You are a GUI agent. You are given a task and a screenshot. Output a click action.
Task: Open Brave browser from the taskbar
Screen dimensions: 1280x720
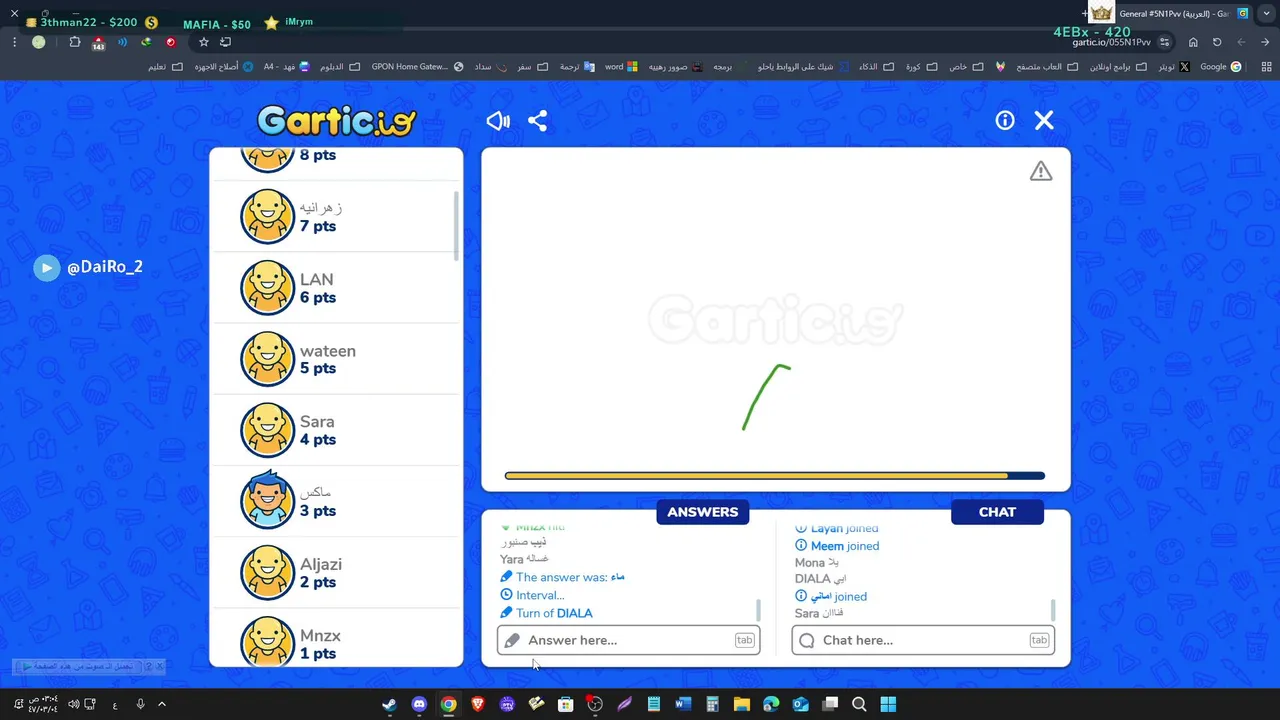pos(477,704)
